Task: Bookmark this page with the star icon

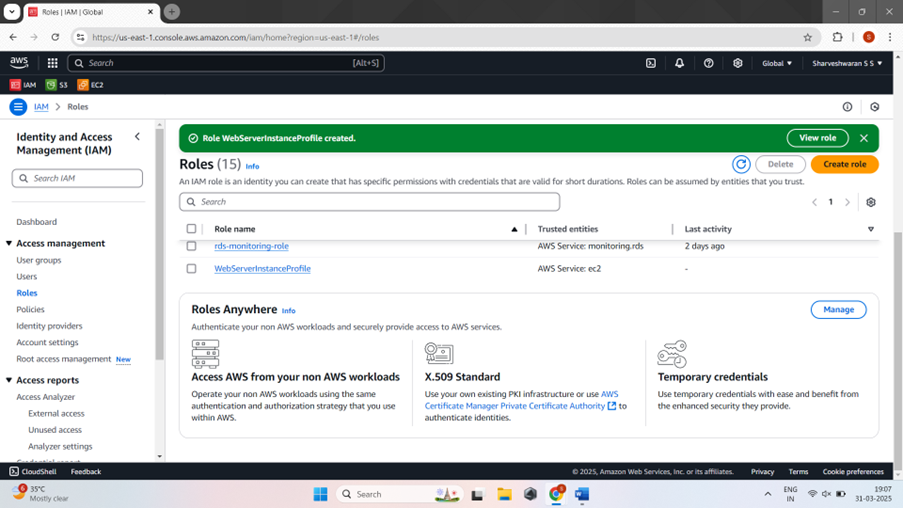Action: click(807, 37)
